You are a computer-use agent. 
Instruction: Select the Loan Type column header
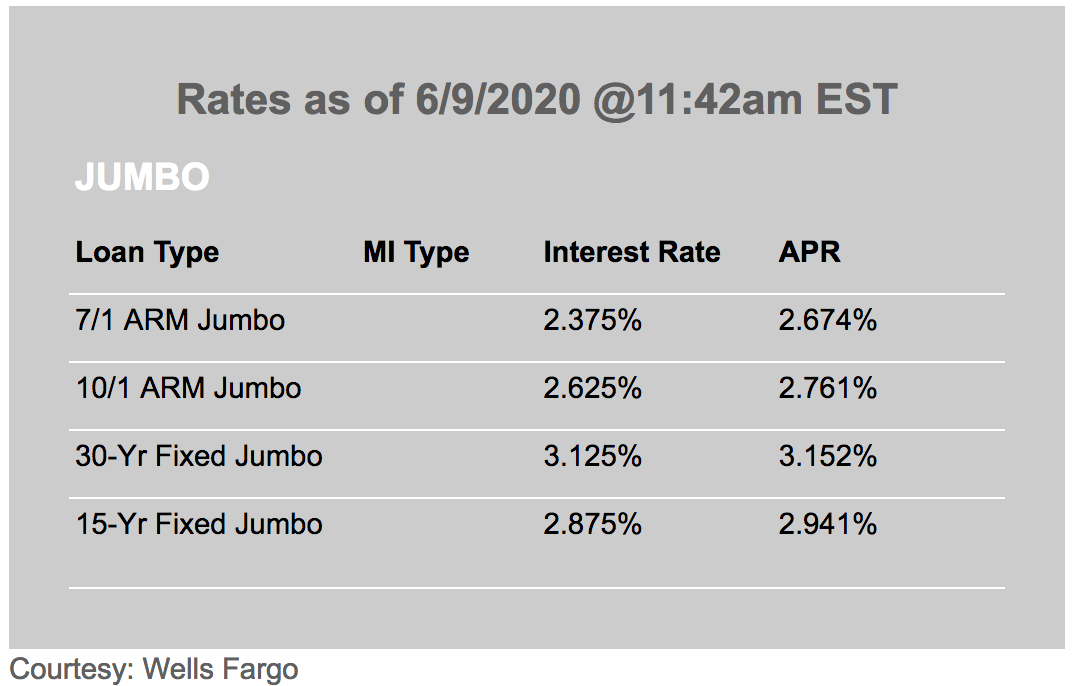point(147,252)
